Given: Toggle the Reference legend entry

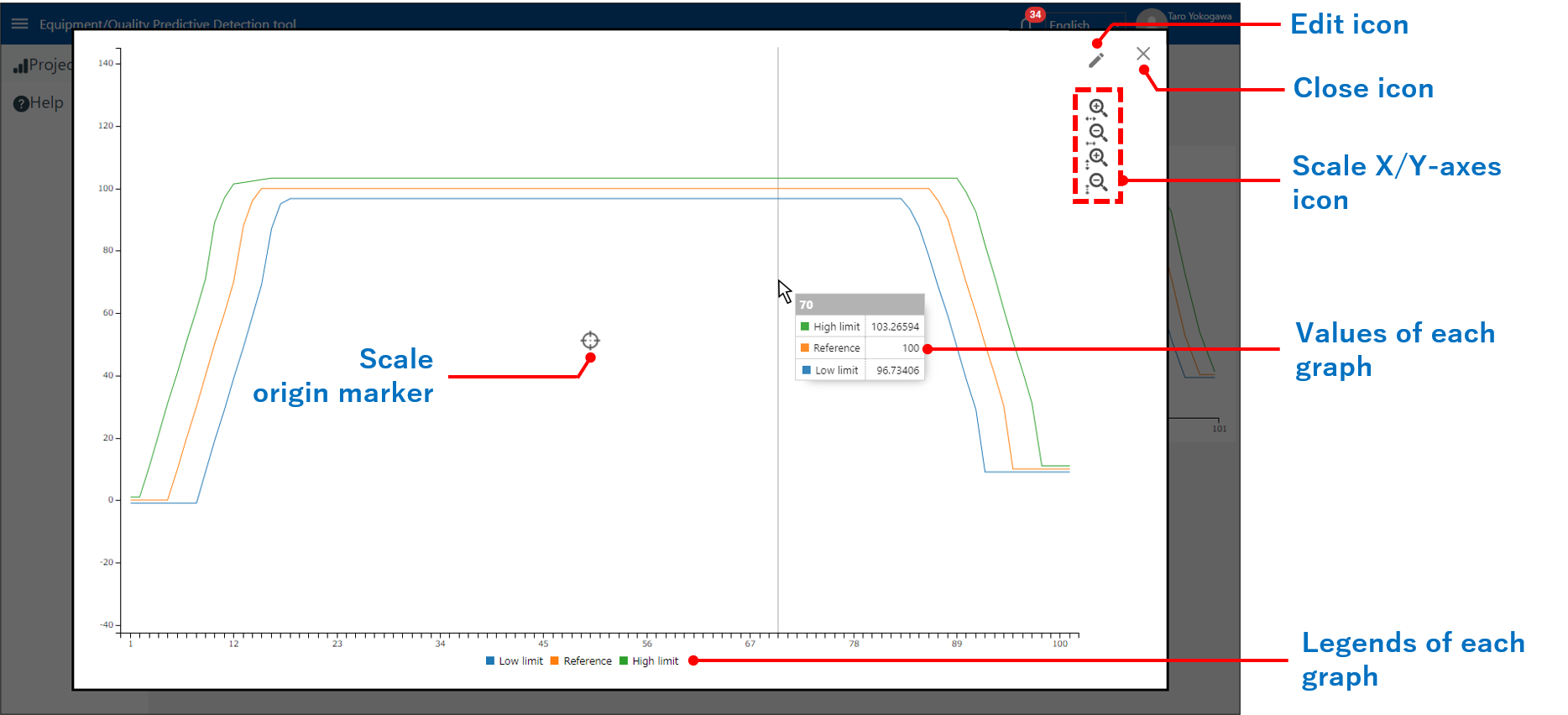Looking at the screenshot, I should 581,661.
